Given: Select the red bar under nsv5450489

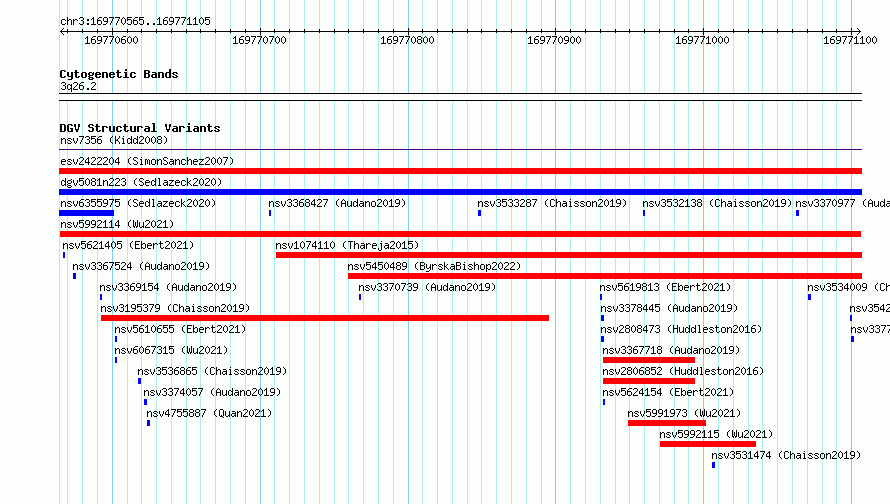Looking at the screenshot, I should click(x=605, y=276).
